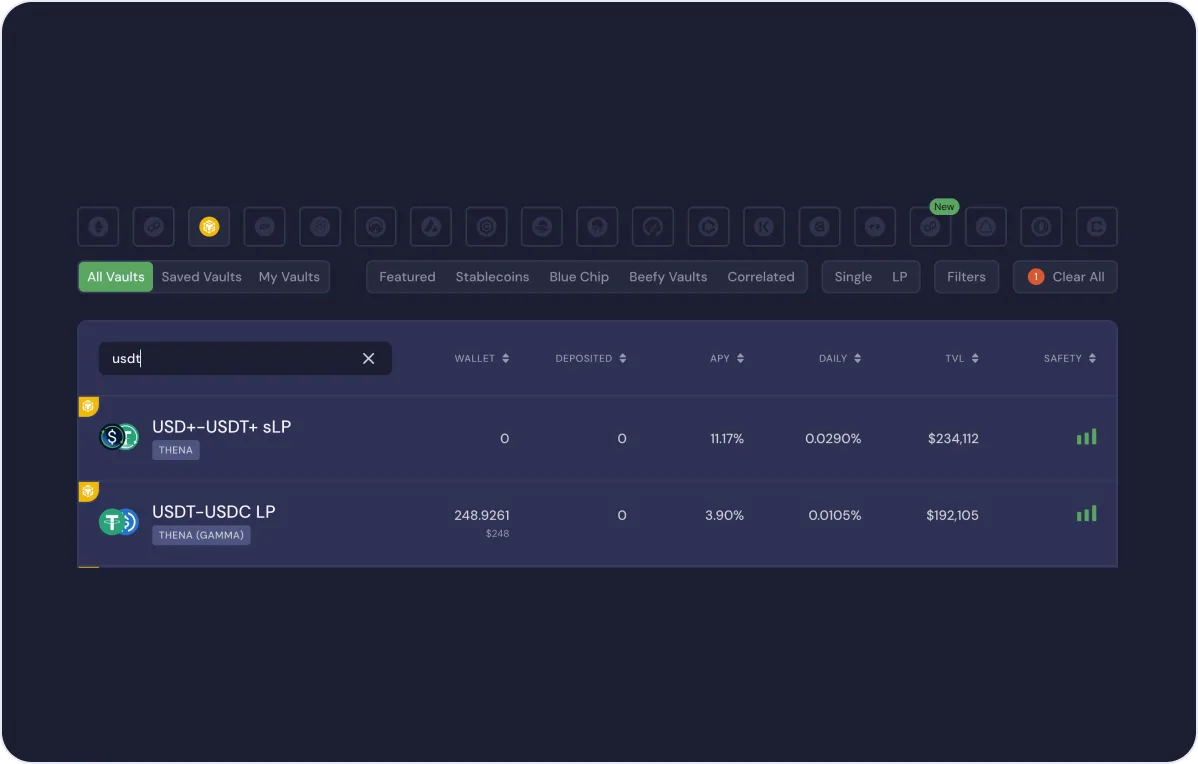The width and height of the screenshot is (1198, 764).
Task: Click TVL value $192,105
Action: tap(952, 515)
